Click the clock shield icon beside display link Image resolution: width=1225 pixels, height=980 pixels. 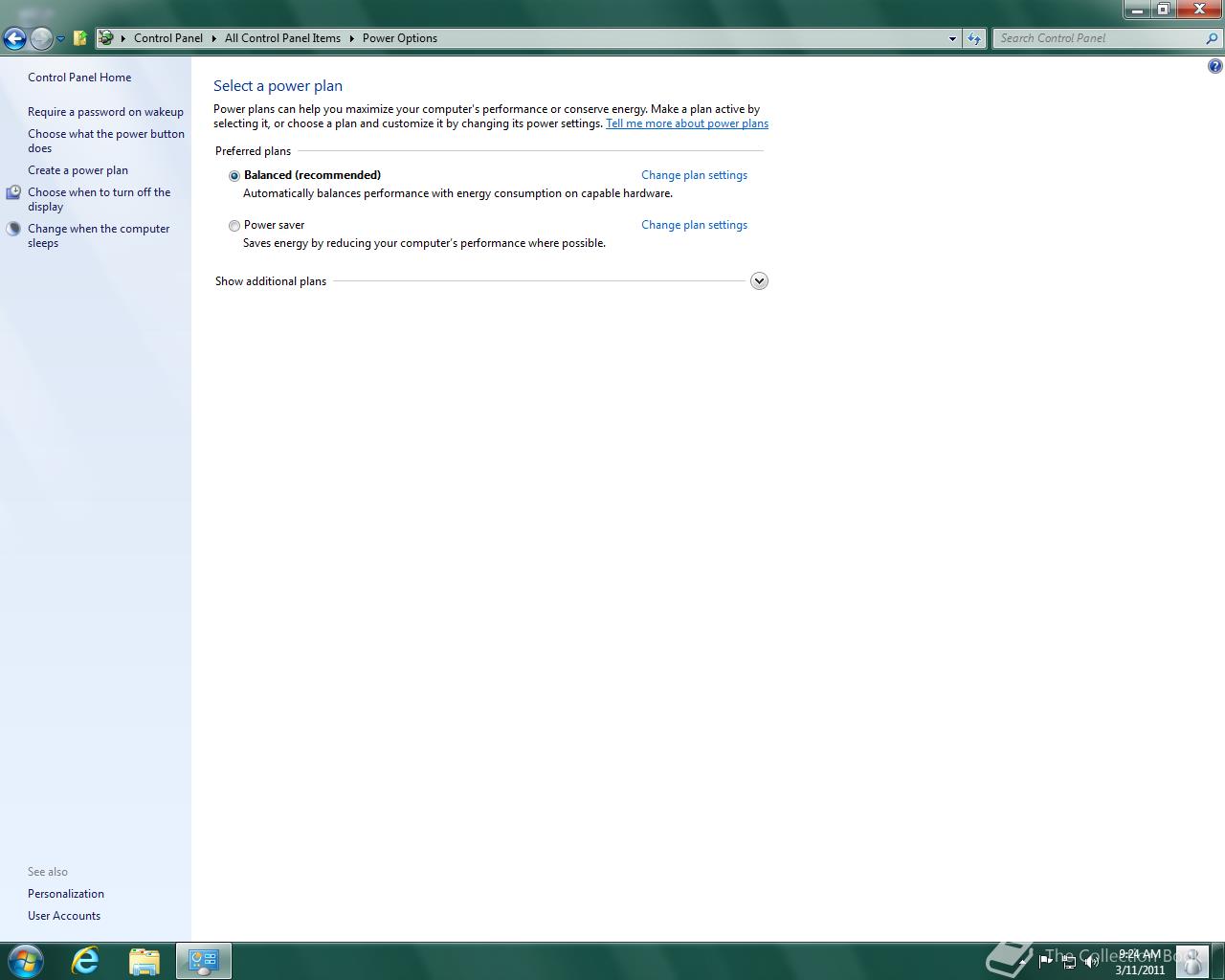point(13,192)
